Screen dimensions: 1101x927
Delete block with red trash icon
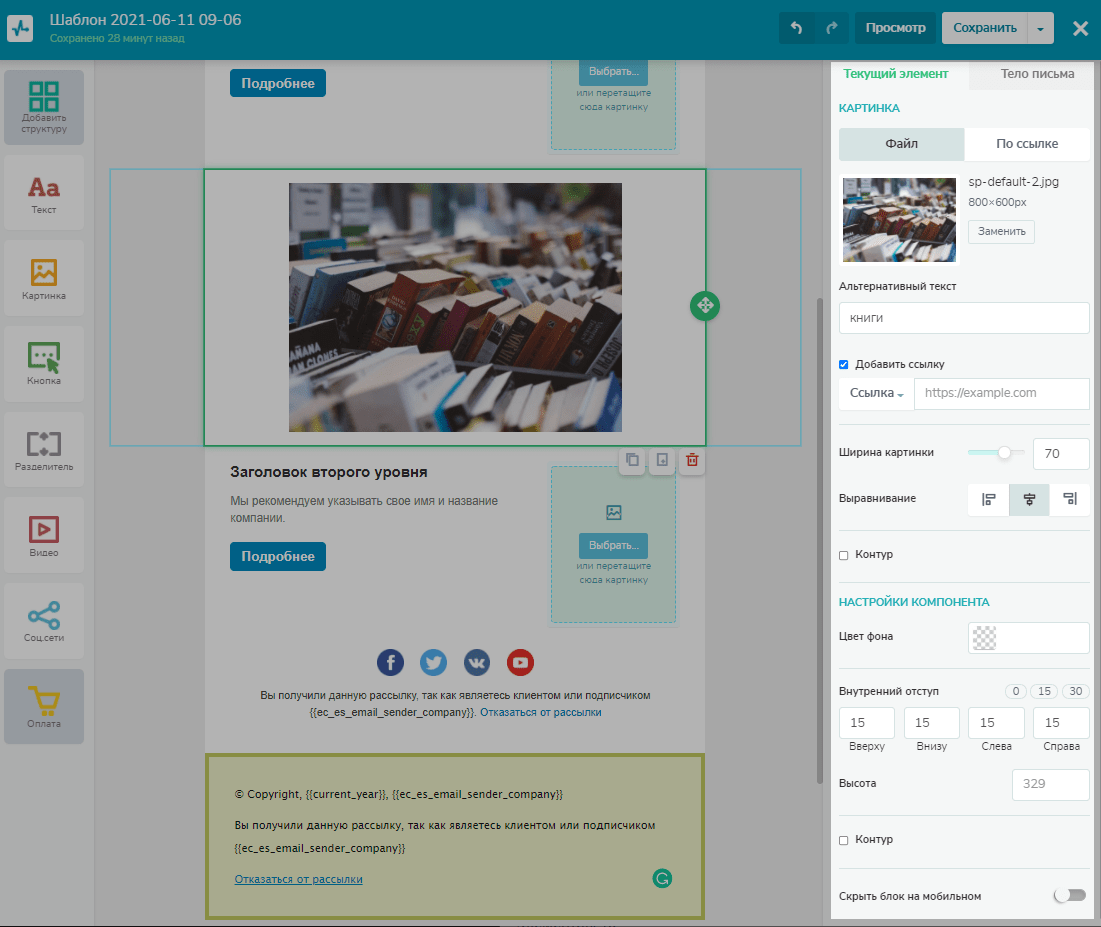(x=691, y=461)
